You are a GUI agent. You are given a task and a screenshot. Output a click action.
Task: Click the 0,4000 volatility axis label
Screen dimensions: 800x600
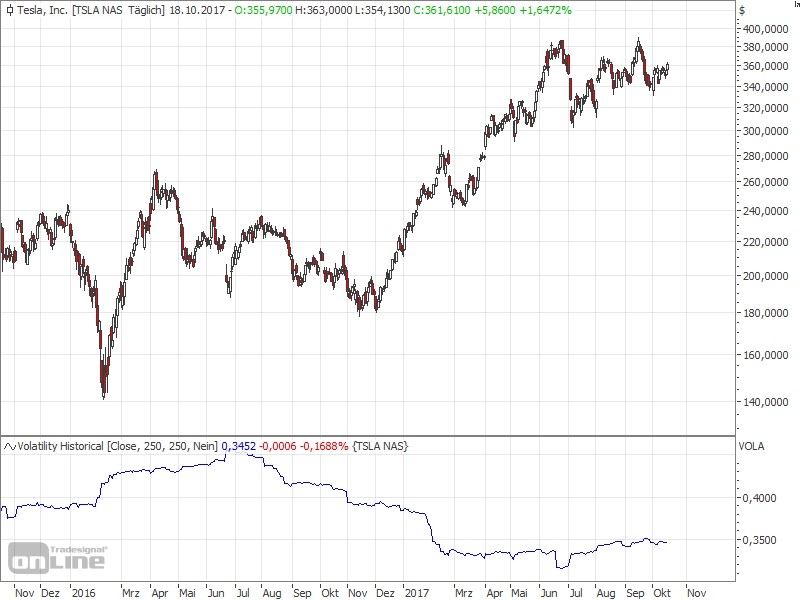coord(760,498)
